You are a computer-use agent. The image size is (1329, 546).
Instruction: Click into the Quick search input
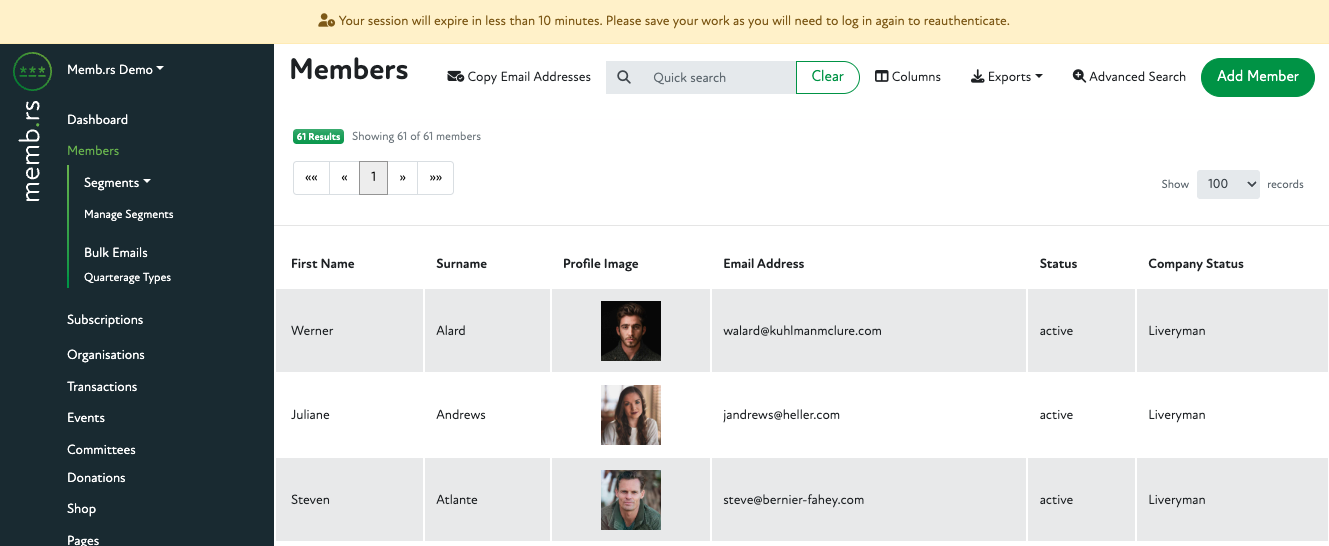pyautogui.click(x=718, y=77)
